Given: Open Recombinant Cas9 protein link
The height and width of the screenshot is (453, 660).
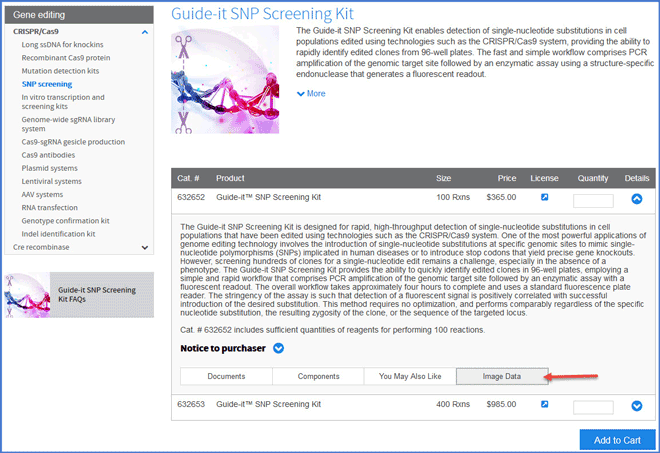Looking at the screenshot, I should [66, 58].
